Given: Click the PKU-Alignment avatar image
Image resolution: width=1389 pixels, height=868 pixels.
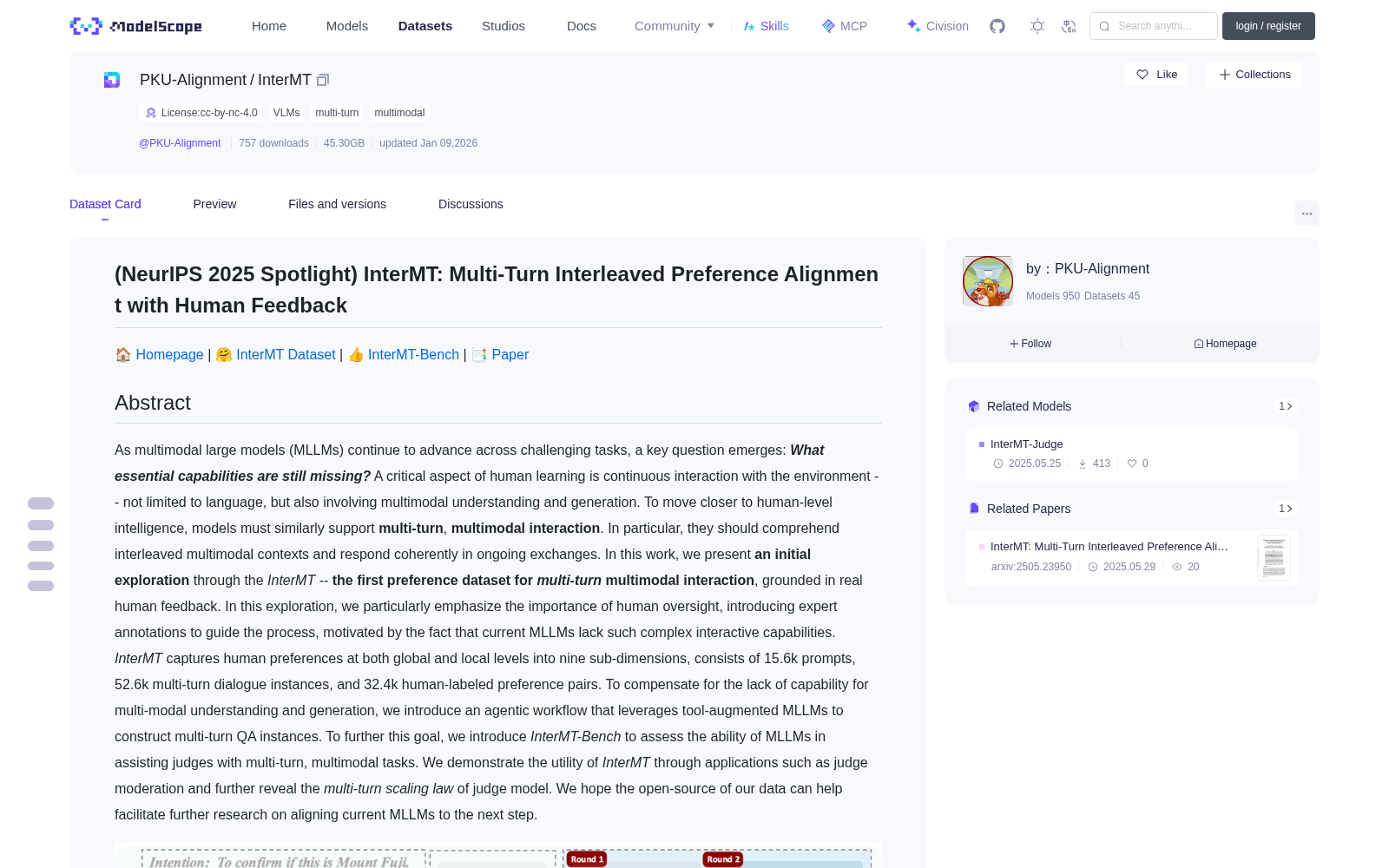Looking at the screenshot, I should click(988, 281).
